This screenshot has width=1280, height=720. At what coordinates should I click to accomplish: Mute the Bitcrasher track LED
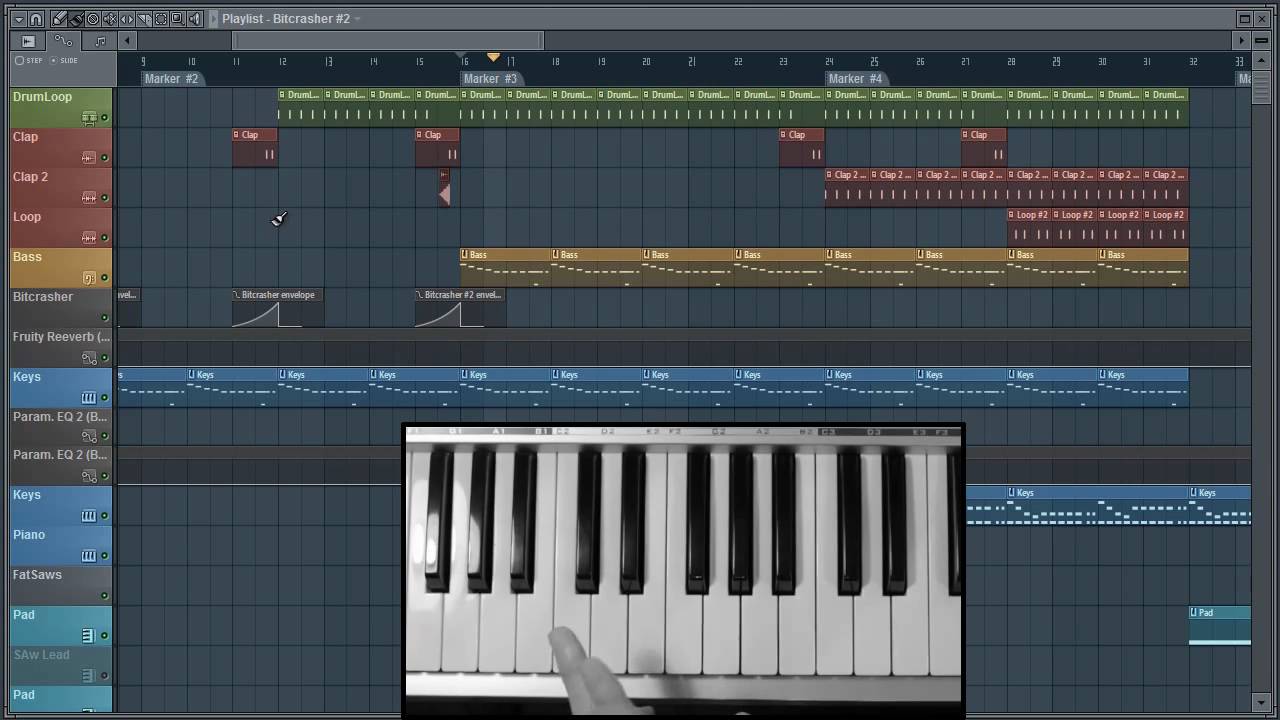[x=104, y=318]
